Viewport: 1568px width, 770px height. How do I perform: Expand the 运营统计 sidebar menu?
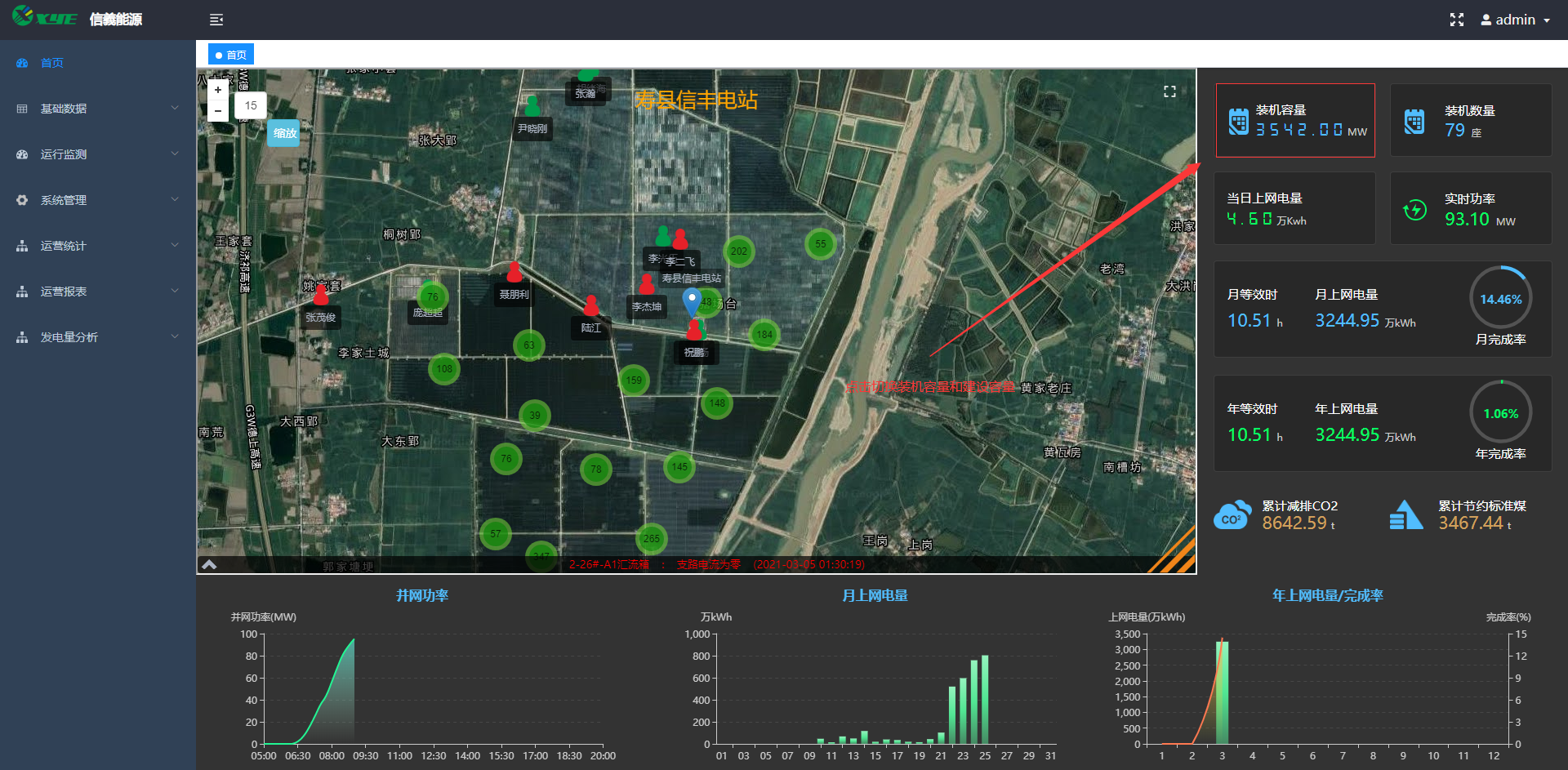tap(98, 246)
